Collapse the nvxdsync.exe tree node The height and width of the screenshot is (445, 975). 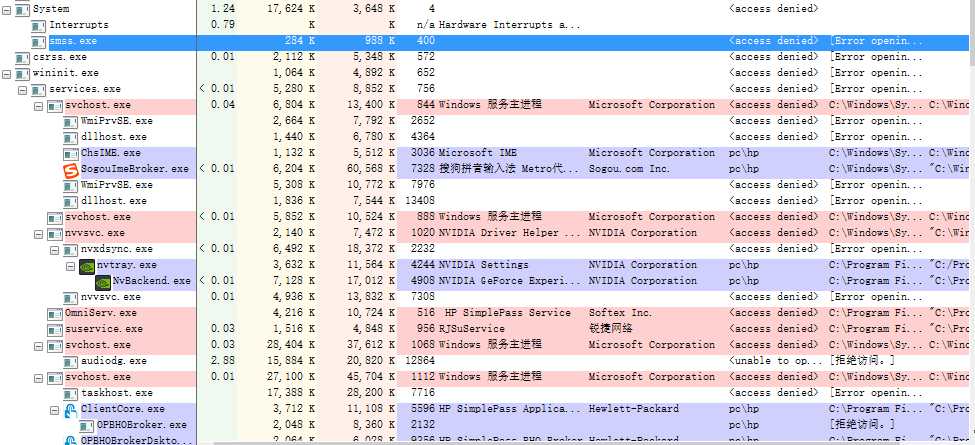[55, 250]
